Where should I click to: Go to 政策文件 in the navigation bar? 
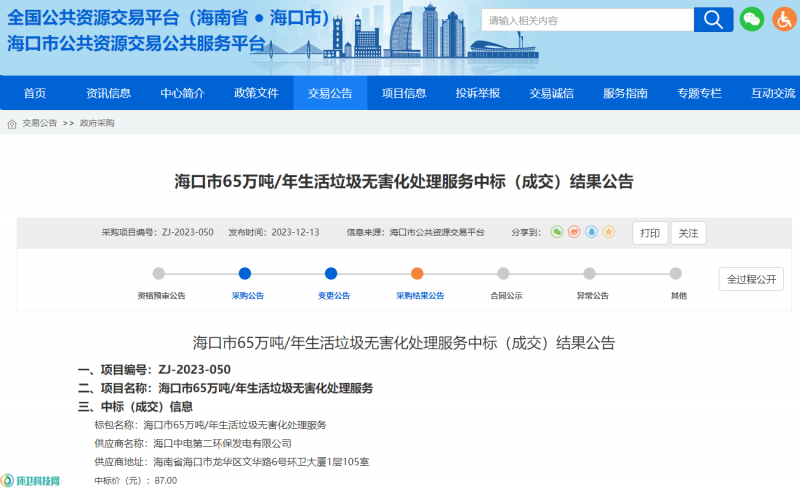point(256,93)
